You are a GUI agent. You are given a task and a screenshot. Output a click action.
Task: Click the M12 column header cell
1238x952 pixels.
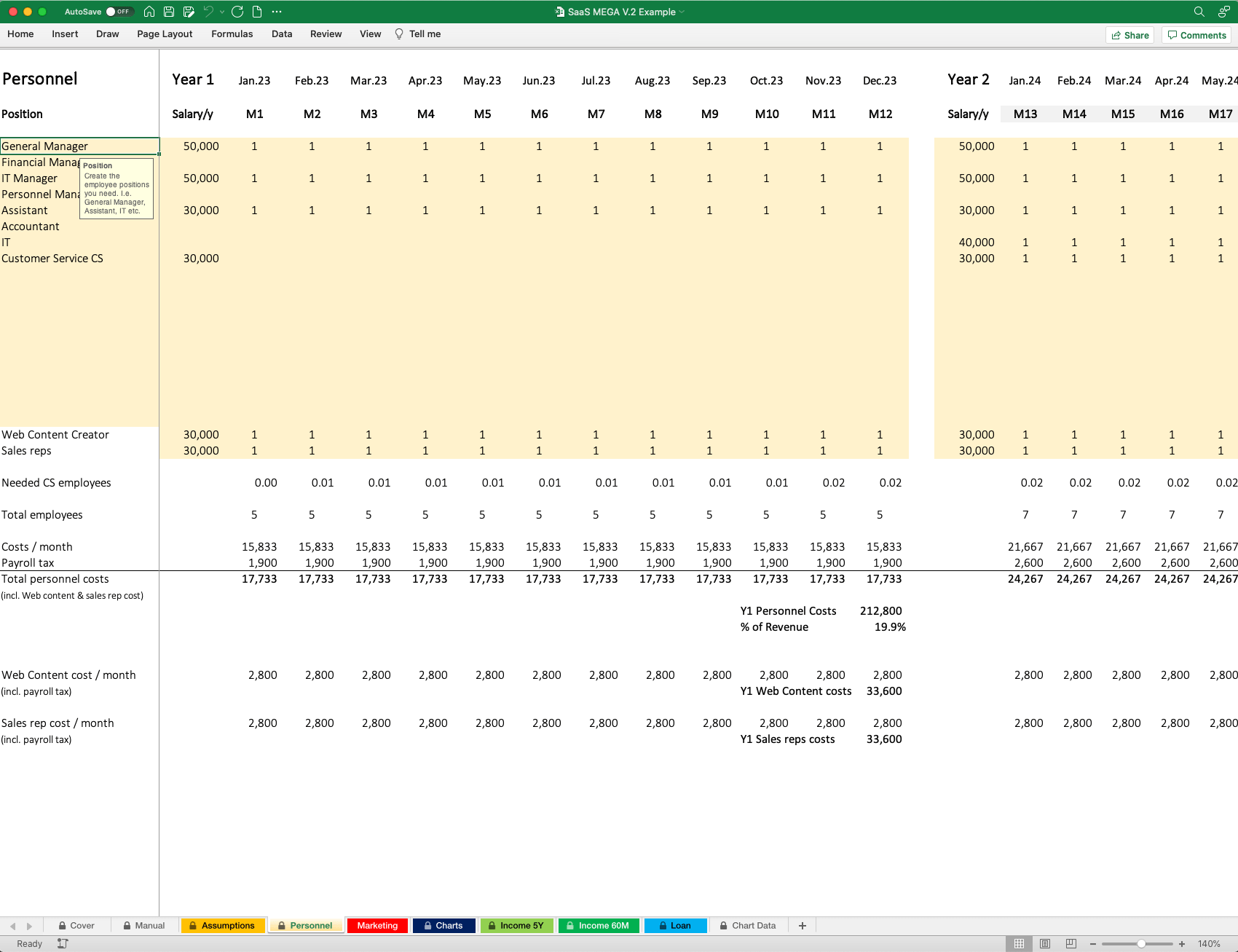tap(880, 114)
